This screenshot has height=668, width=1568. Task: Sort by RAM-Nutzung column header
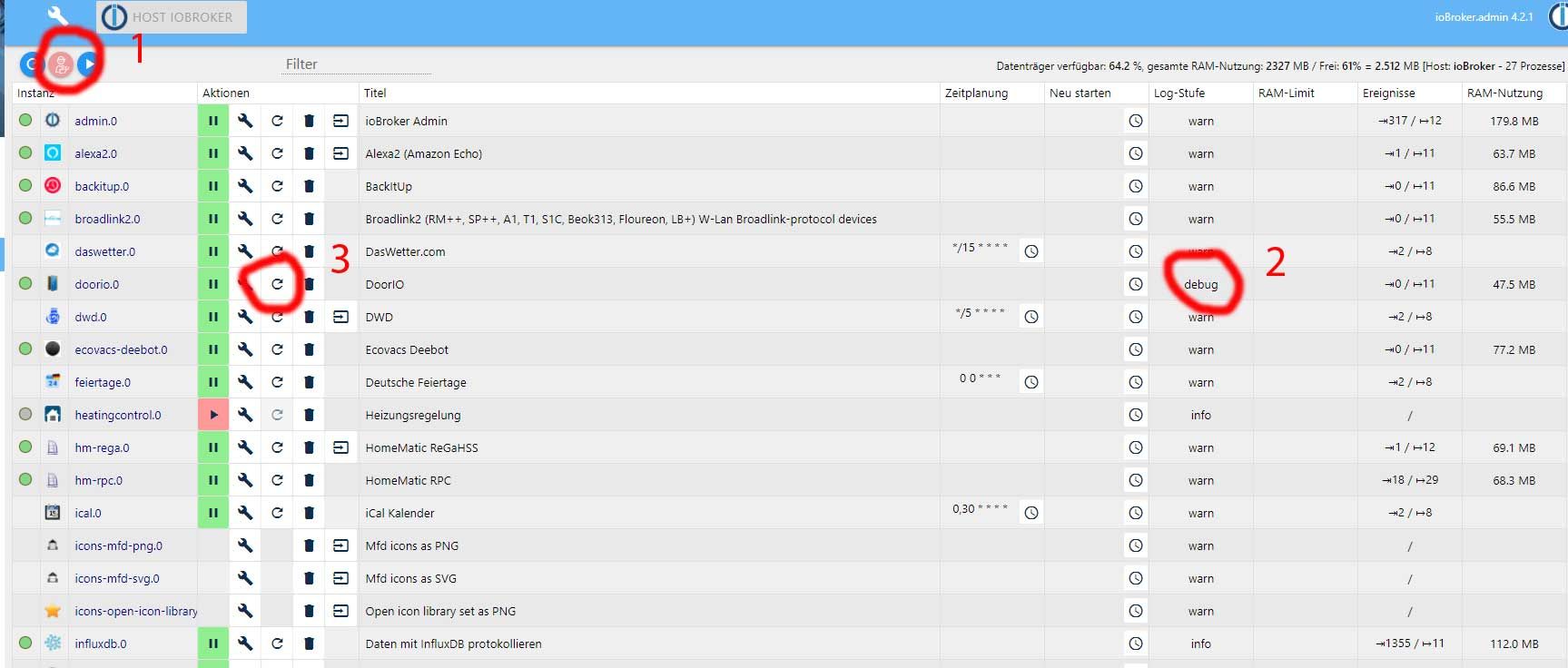click(1504, 93)
